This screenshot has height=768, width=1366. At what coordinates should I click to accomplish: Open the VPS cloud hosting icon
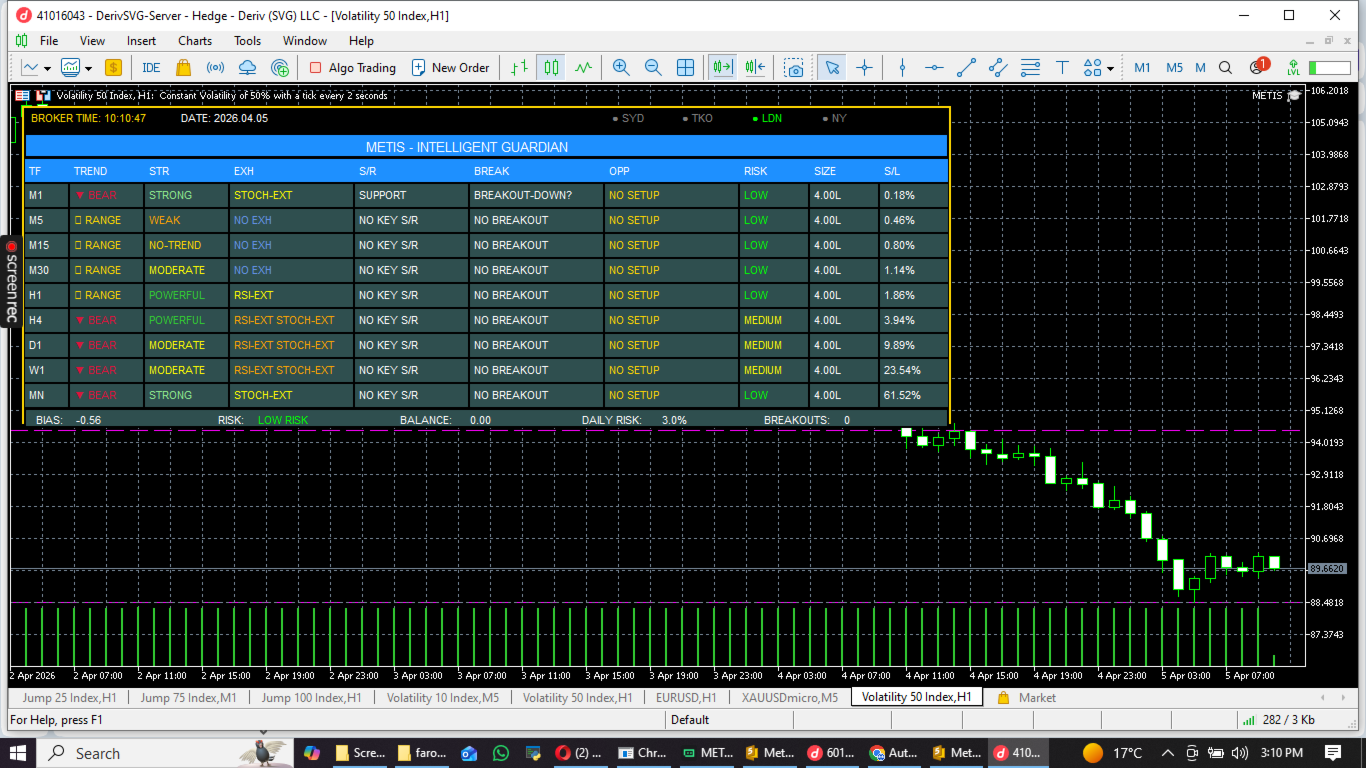pos(248,68)
